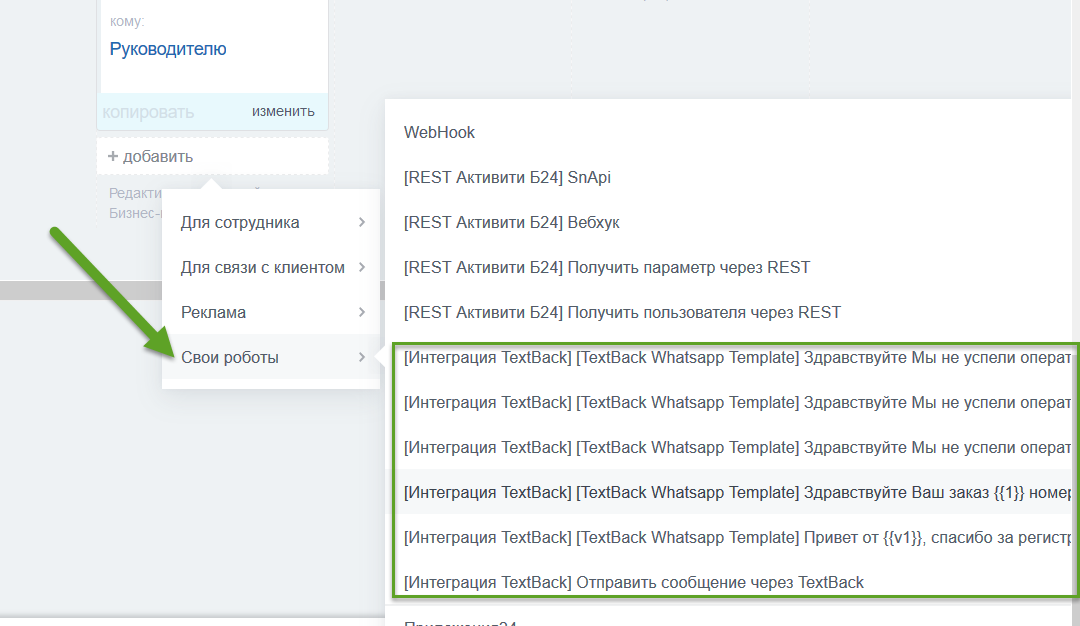Screen dimensions: 1080x626
Task: Click the '+ добавить' robot button
Action: (x=212, y=156)
